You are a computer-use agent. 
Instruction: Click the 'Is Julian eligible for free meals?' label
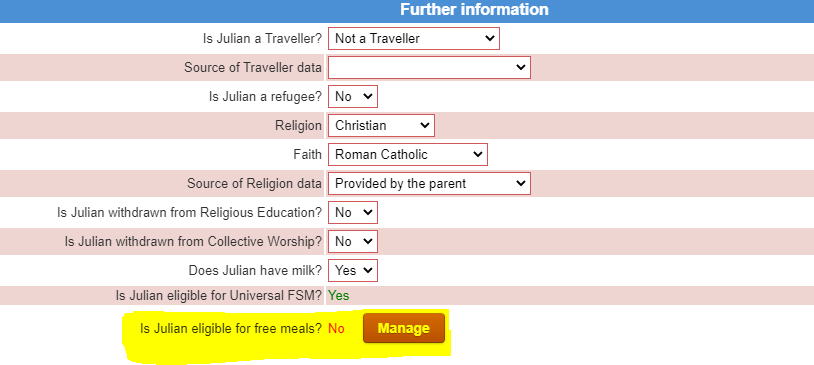tap(231, 329)
